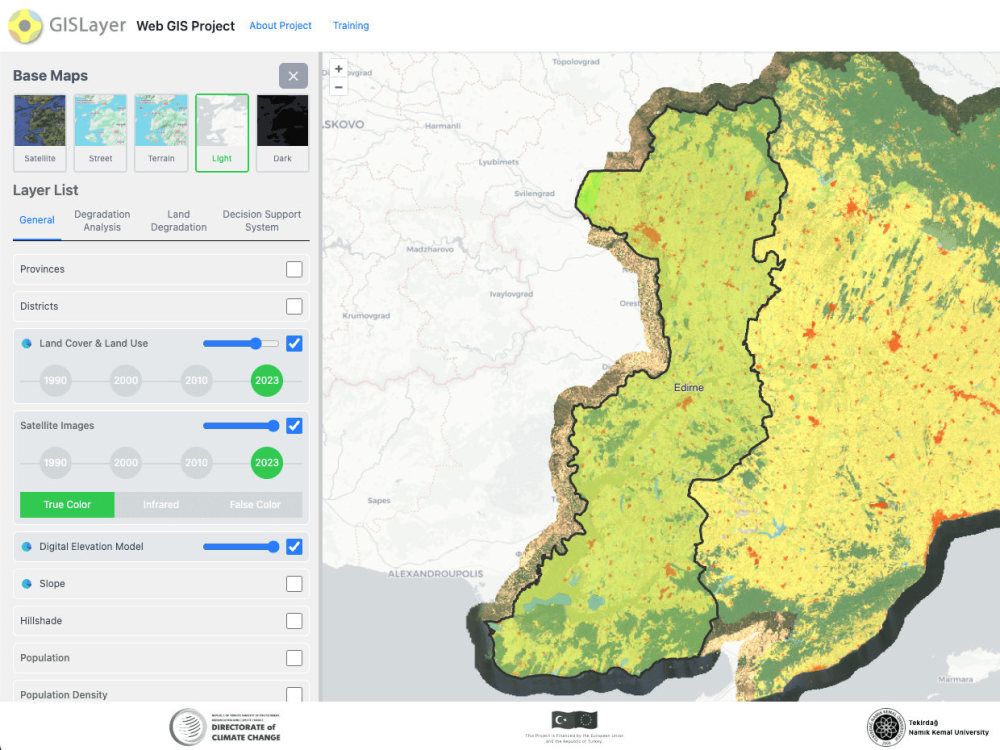Open the Decision Support System tab
This screenshot has width=1000, height=750.
(261, 221)
